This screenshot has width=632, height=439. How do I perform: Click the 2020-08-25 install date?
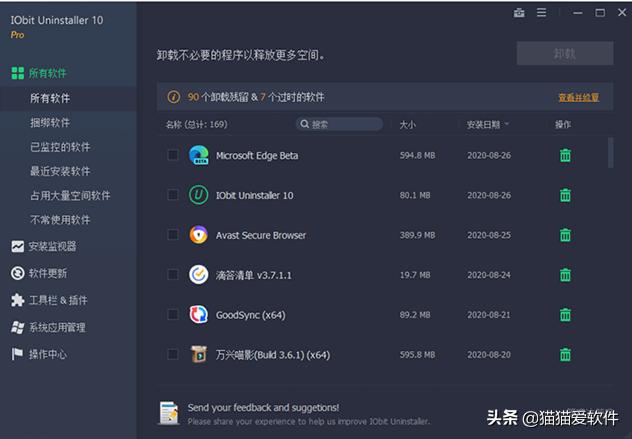489,235
